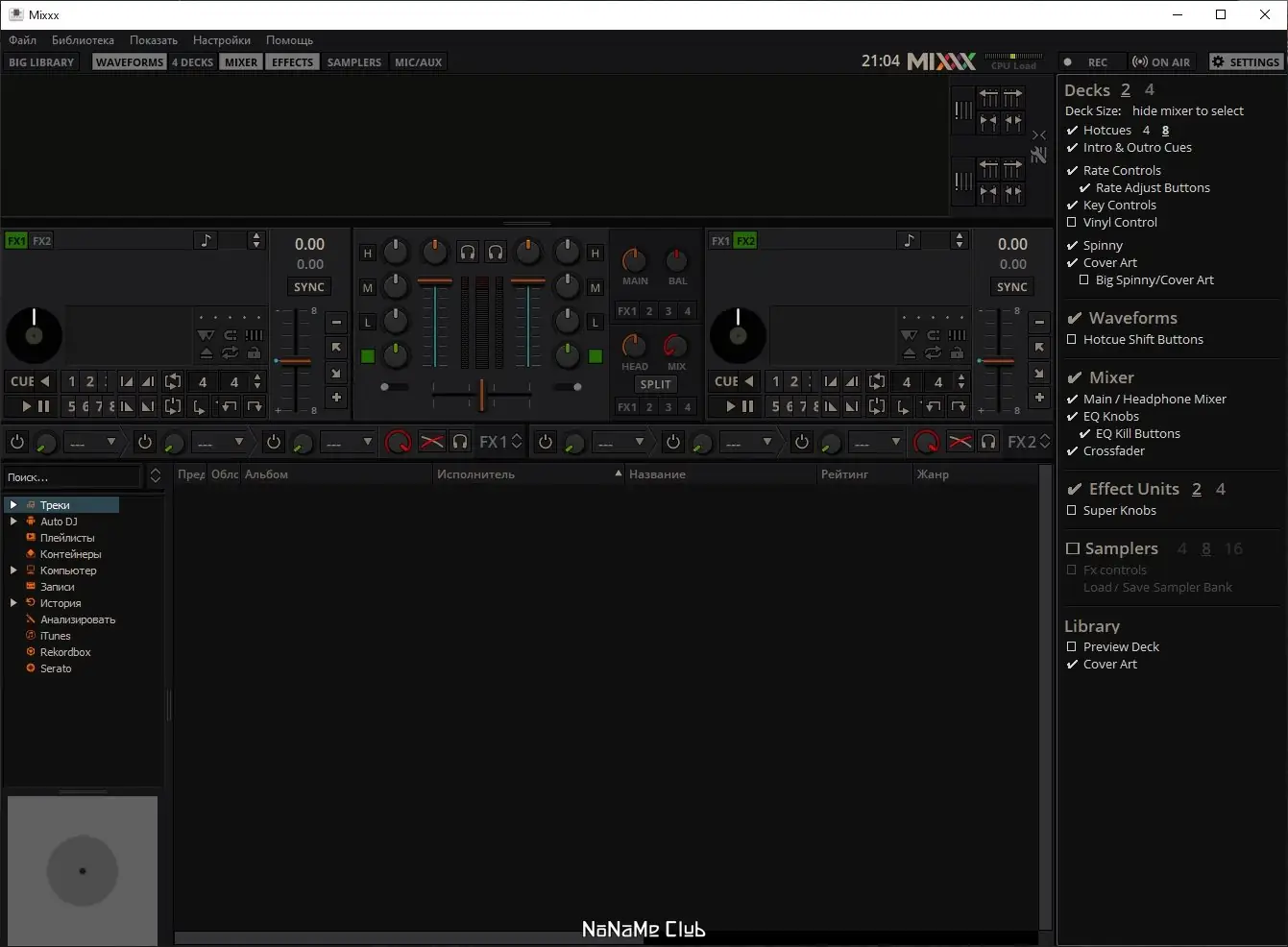Toggle right deck keylock padlock icon
The image size is (1288, 947).
coord(958,353)
